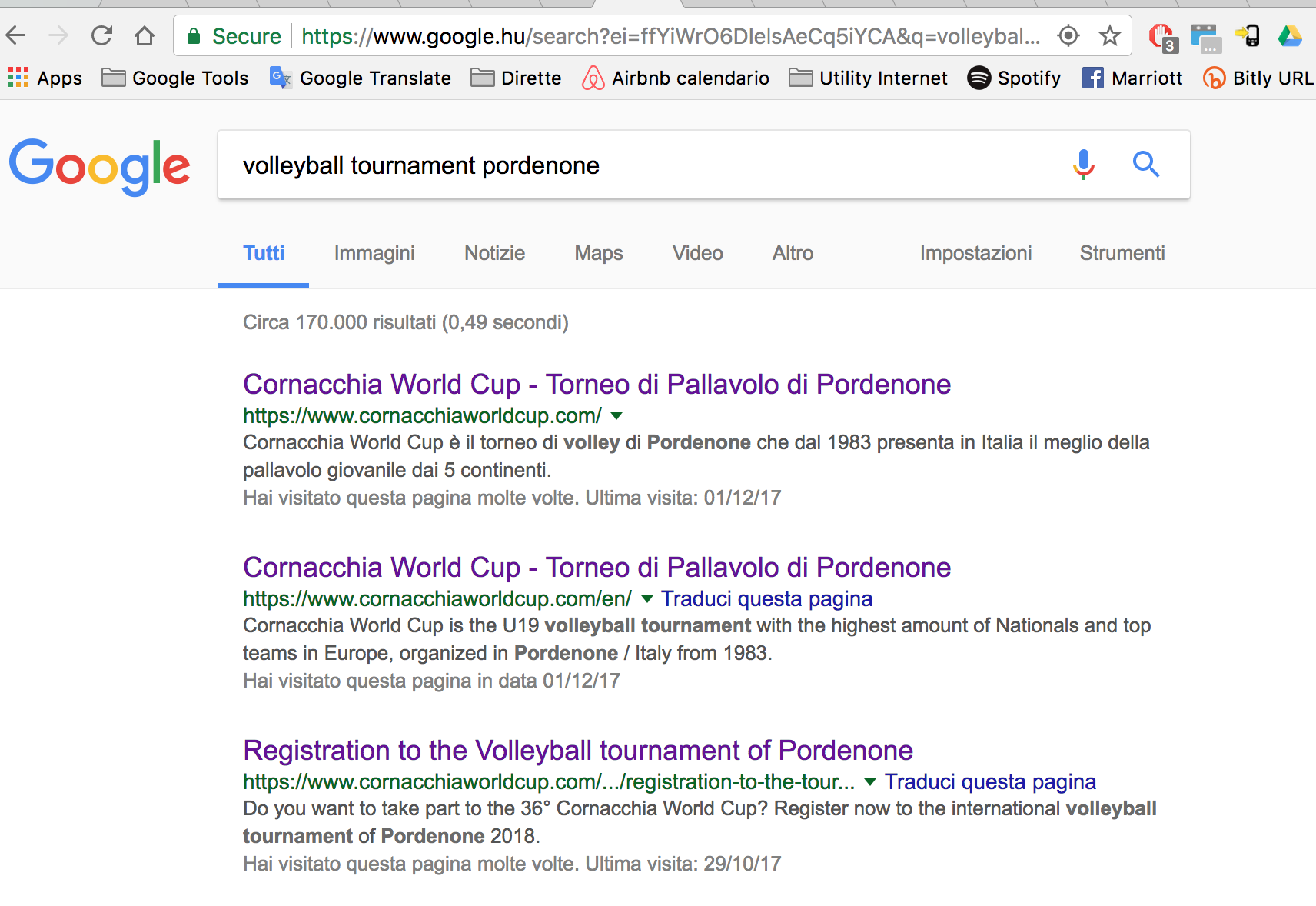Go to the browser home page icon

tap(145, 35)
